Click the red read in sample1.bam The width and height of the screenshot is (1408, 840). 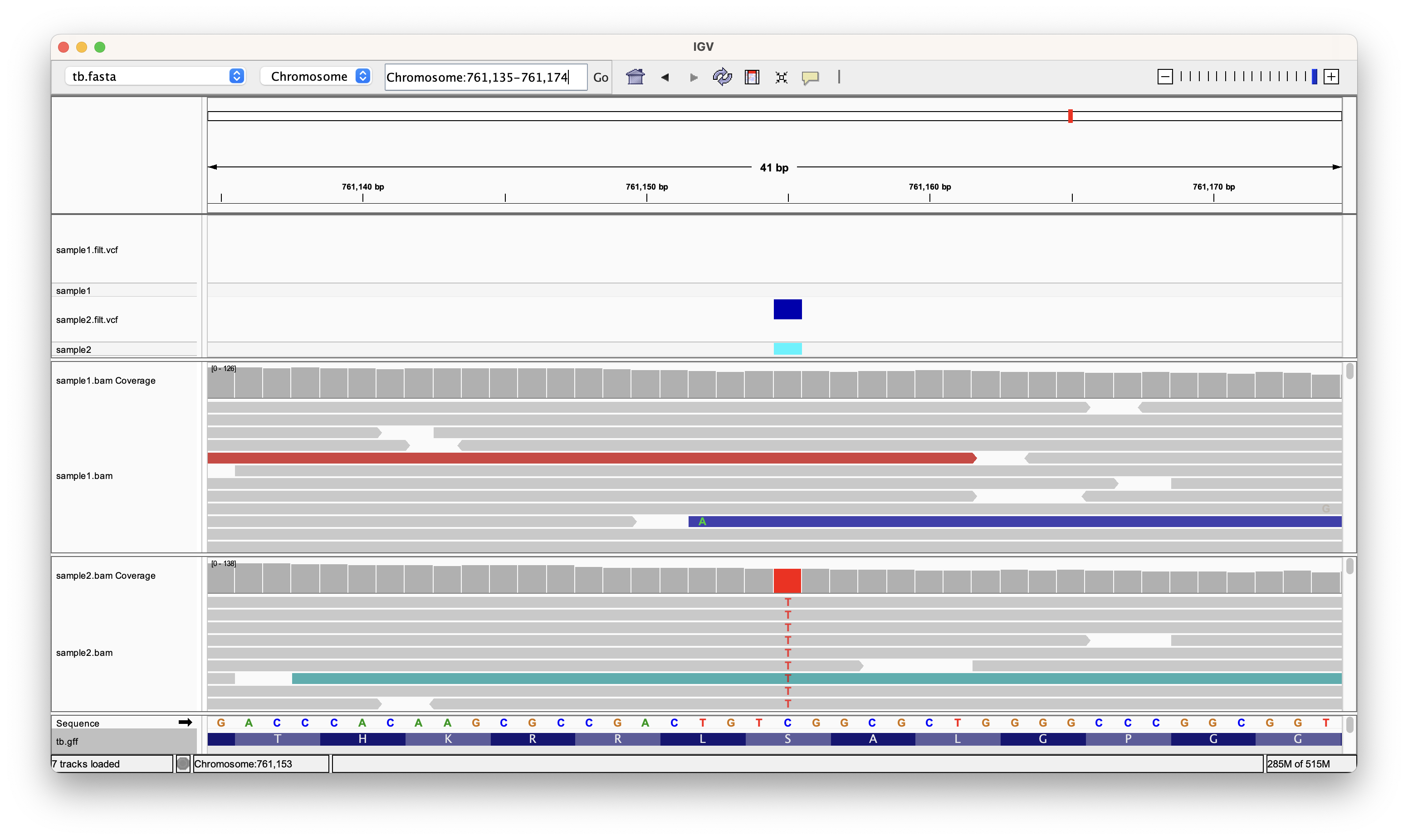pyautogui.click(x=592, y=458)
